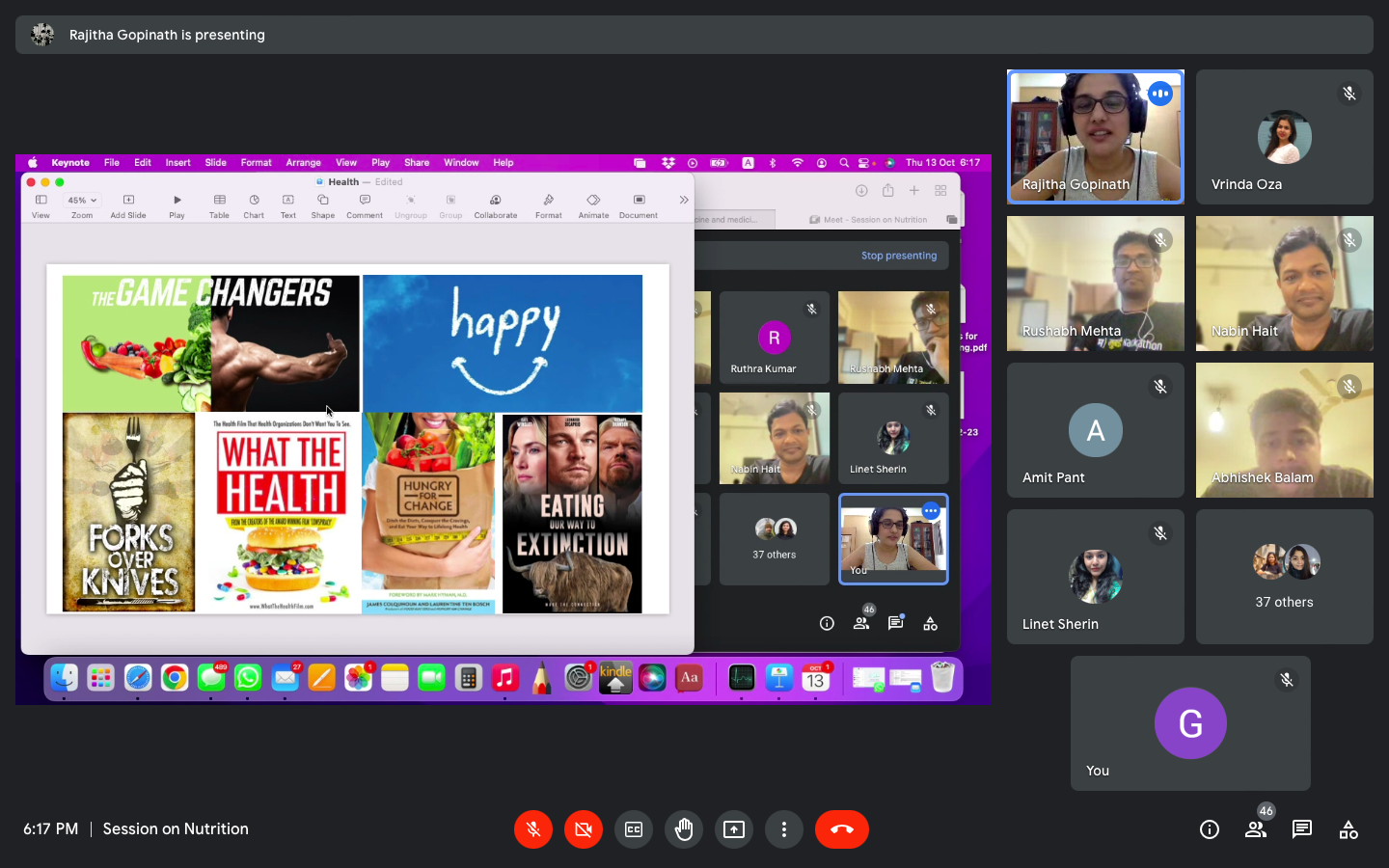Insert a Chart from the Keynote toolbar
1389x868 pixels.
point(254,205)
